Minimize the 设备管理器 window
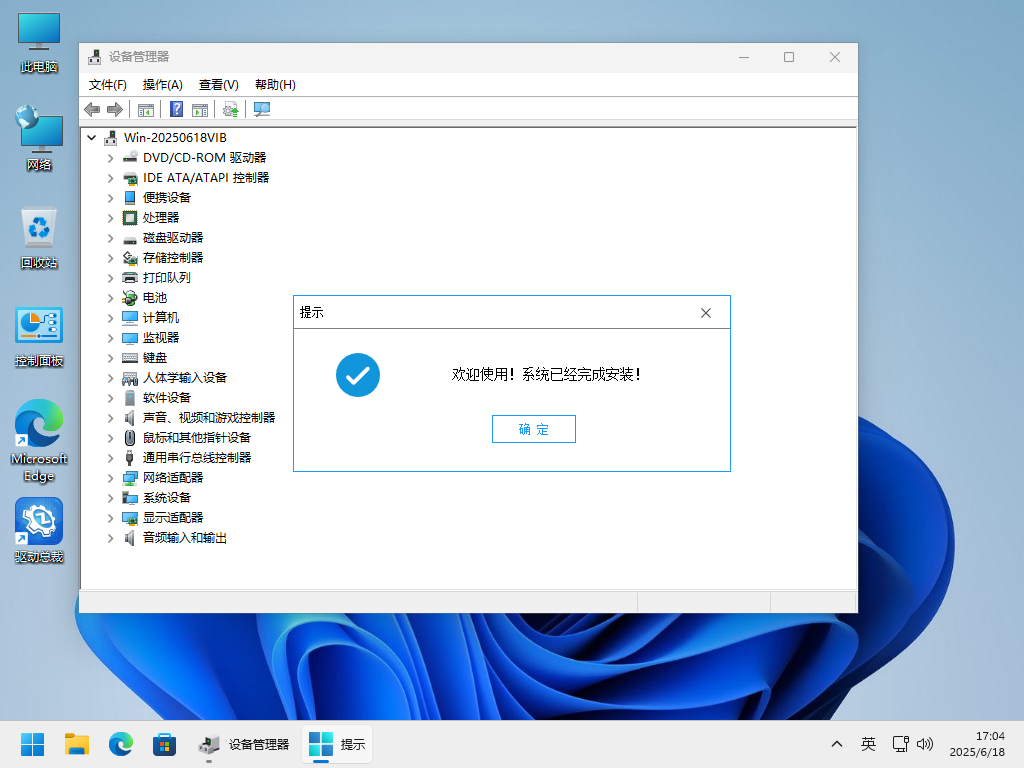Viewport: 1024px width, 768px height. coord(744,57)
